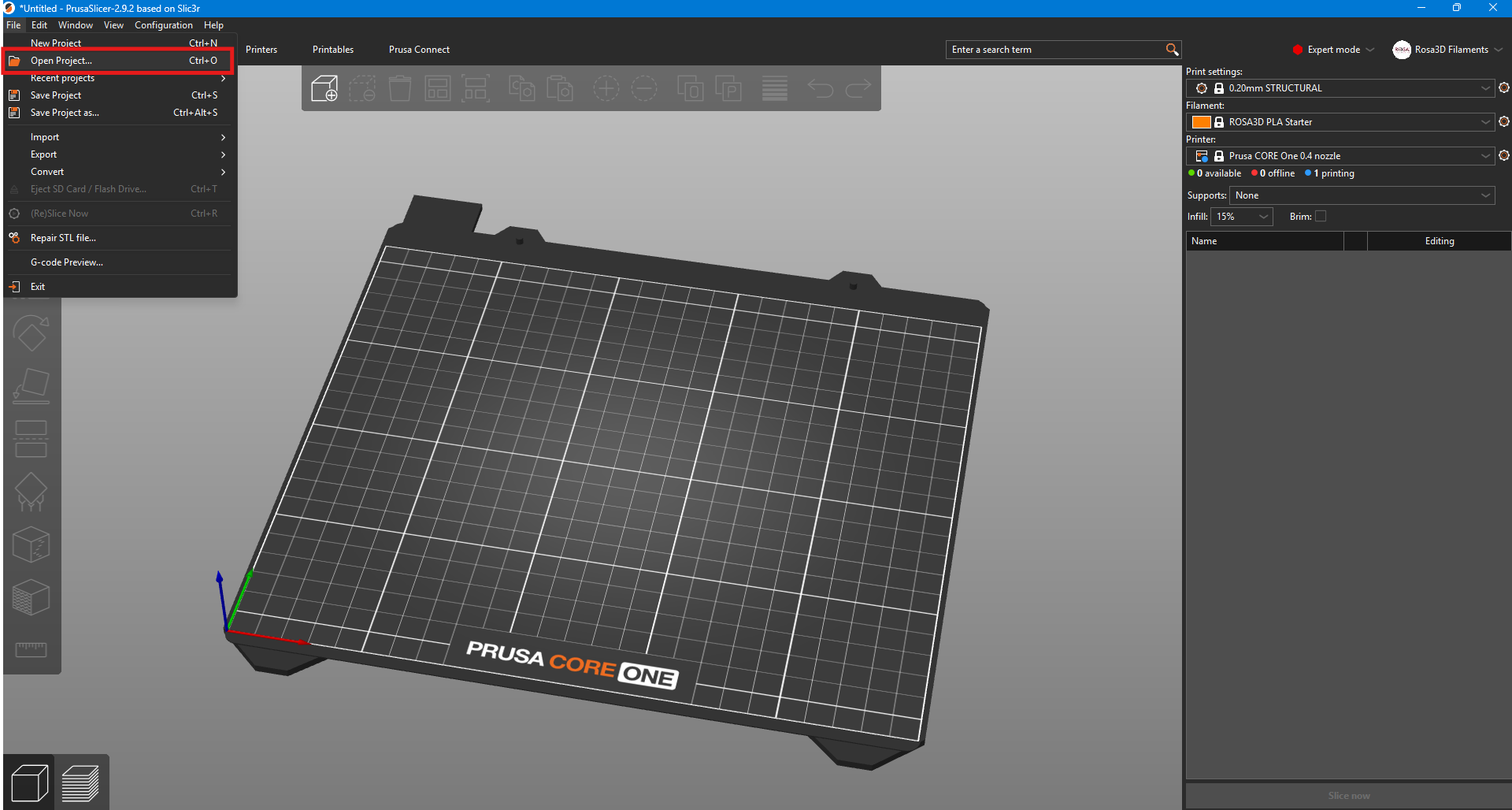1512x810 pixels.
Task: Click the Redo arrow in toolbar
Action: 858,88
